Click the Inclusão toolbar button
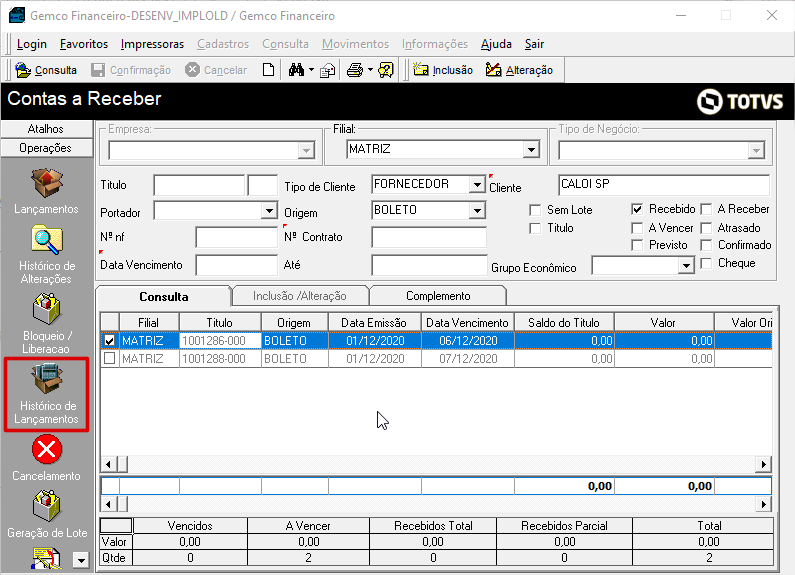The height and width of the screenshot is (575, 795). pyautogui.click(x=443, y=70)
